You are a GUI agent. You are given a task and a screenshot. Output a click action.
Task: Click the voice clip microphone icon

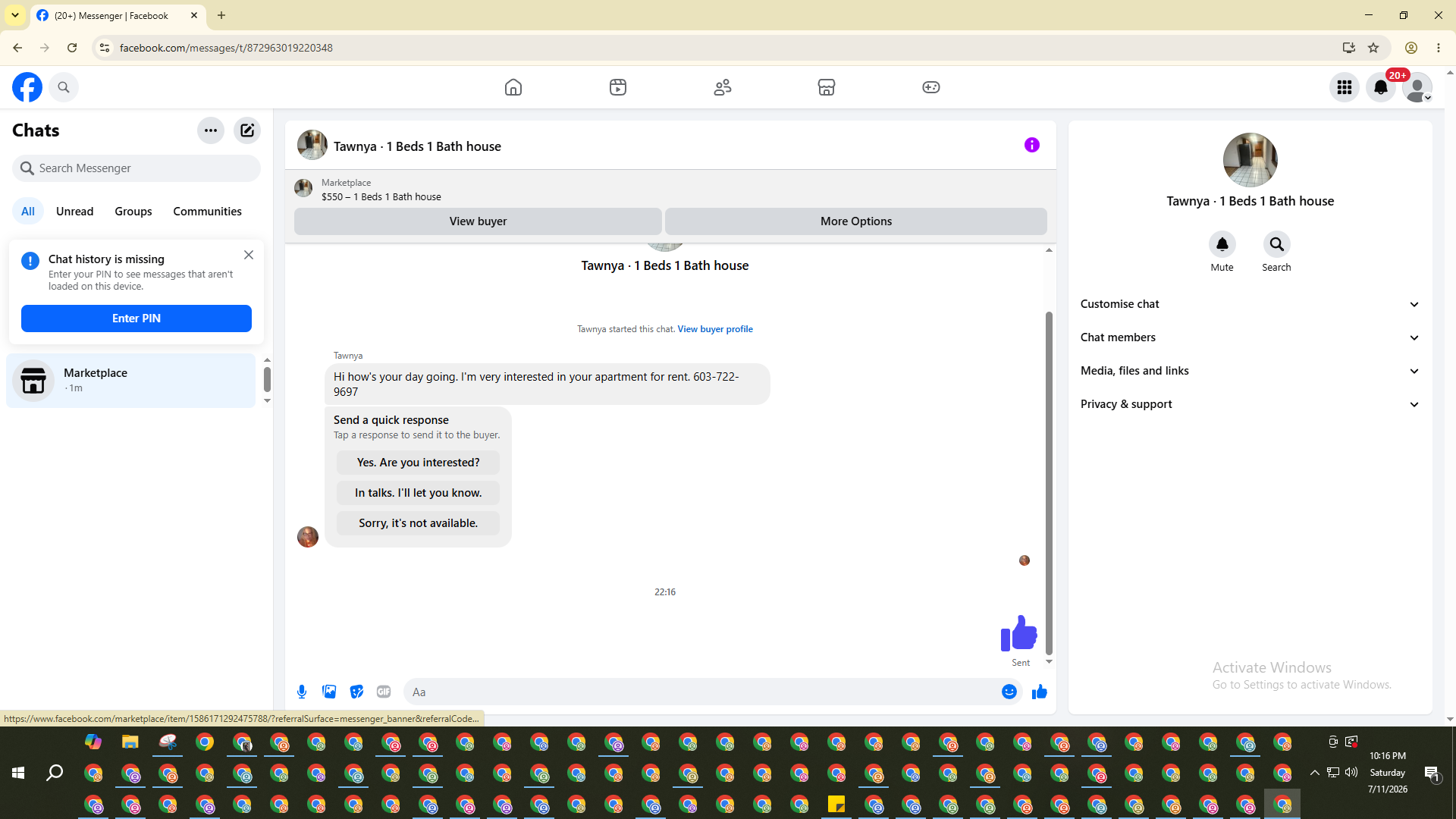[x=302, y=692]
